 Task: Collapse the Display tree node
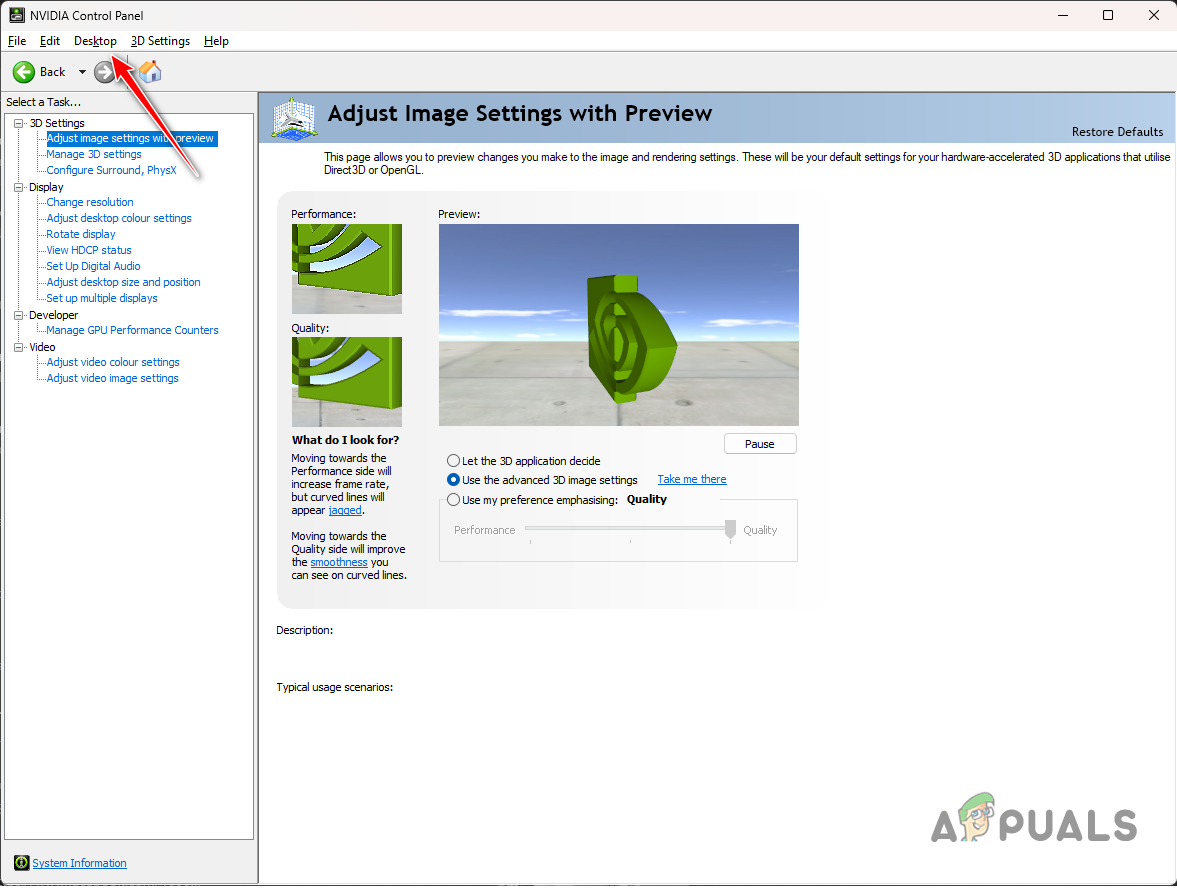click(x=19, y=188)
